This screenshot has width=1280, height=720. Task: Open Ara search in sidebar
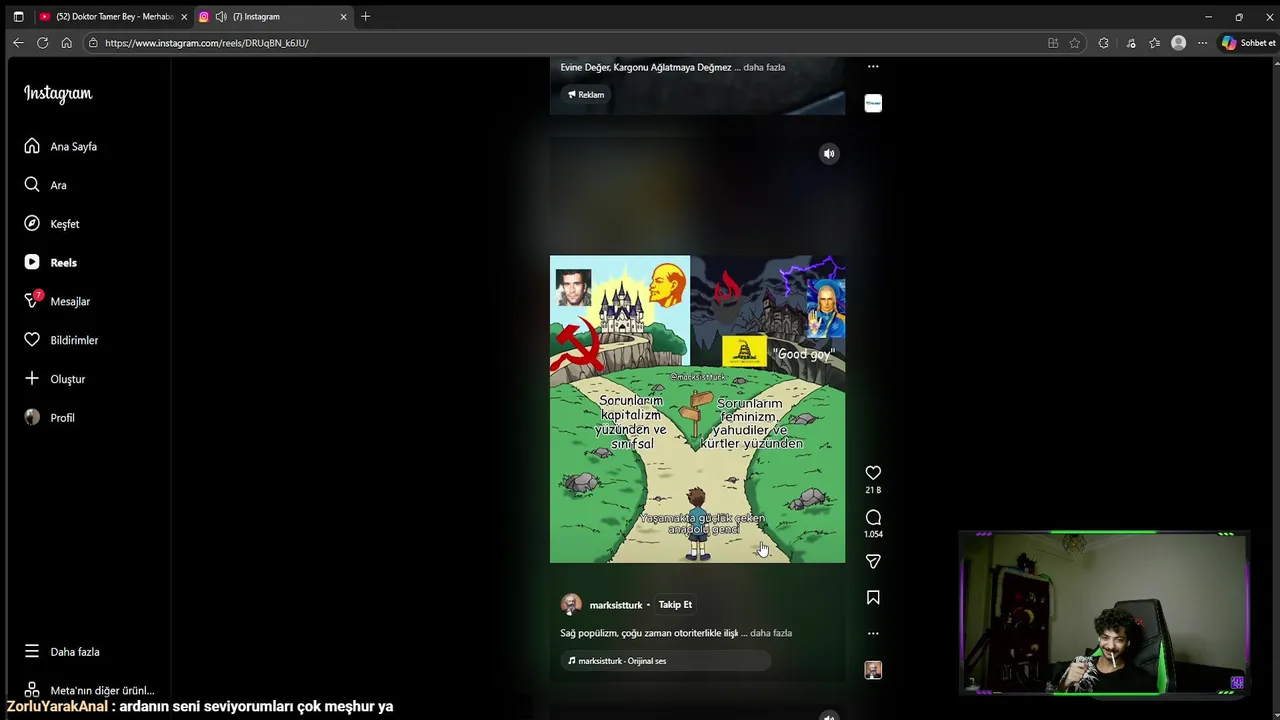[46, 185]
